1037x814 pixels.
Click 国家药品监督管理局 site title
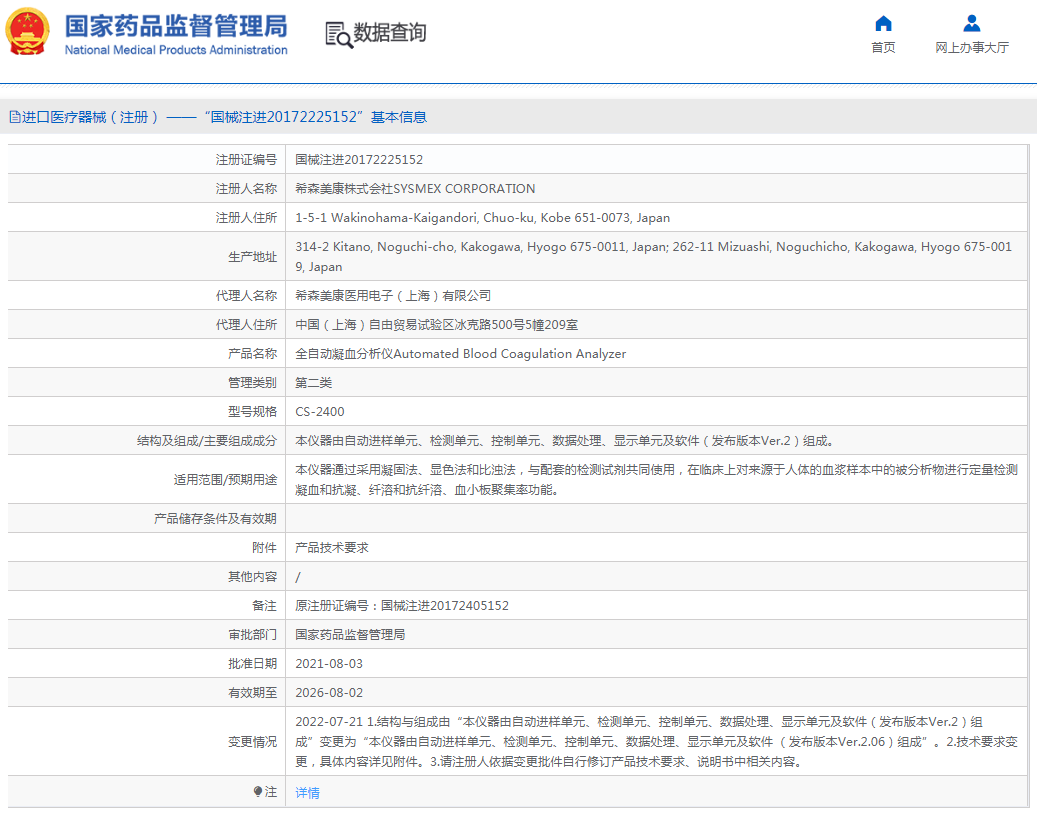(176, 26)
